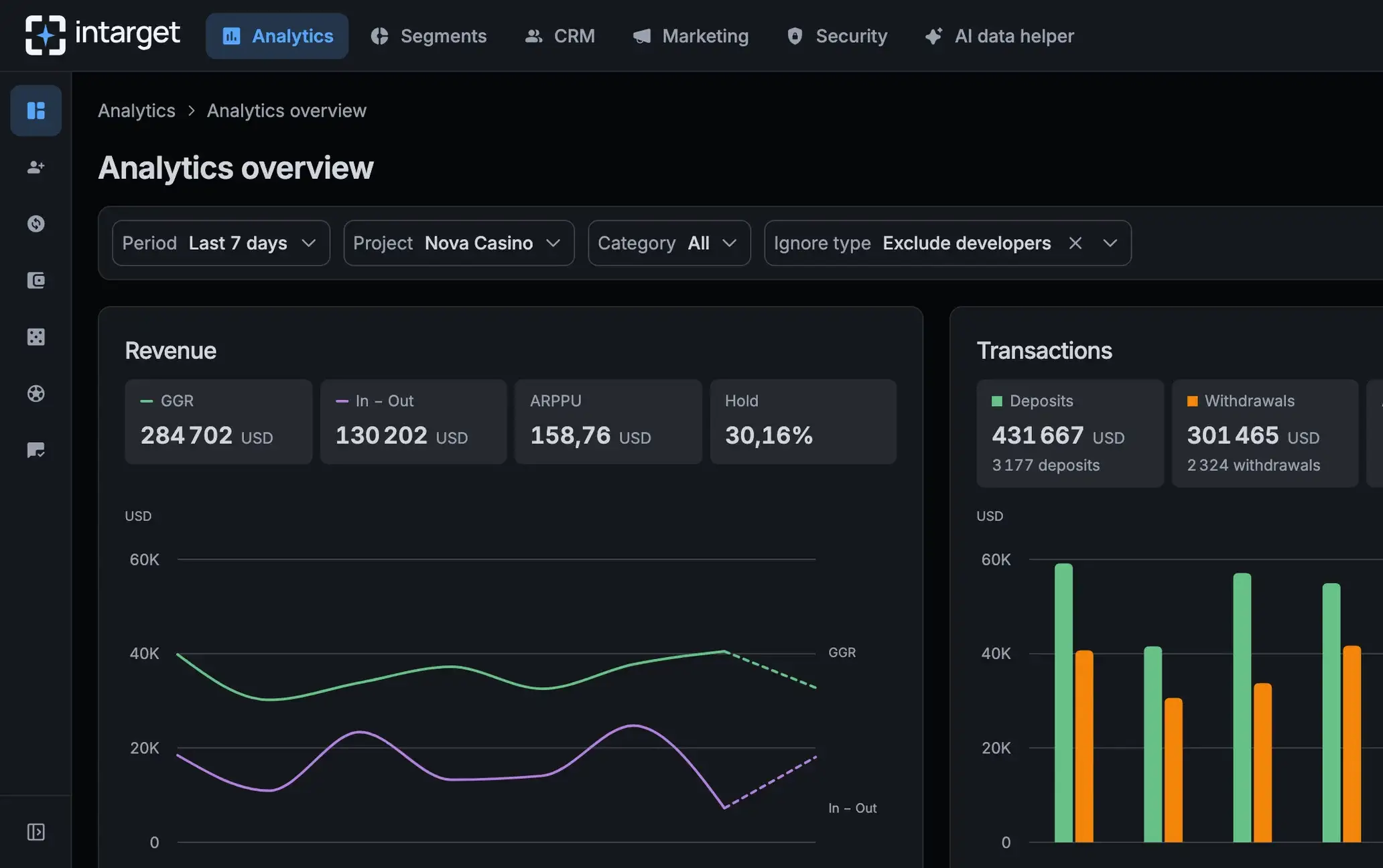The width and height of the screenshot is (1383, 868).
Task: Toggle the In – Out series card
Action: (x=413, y=421)
